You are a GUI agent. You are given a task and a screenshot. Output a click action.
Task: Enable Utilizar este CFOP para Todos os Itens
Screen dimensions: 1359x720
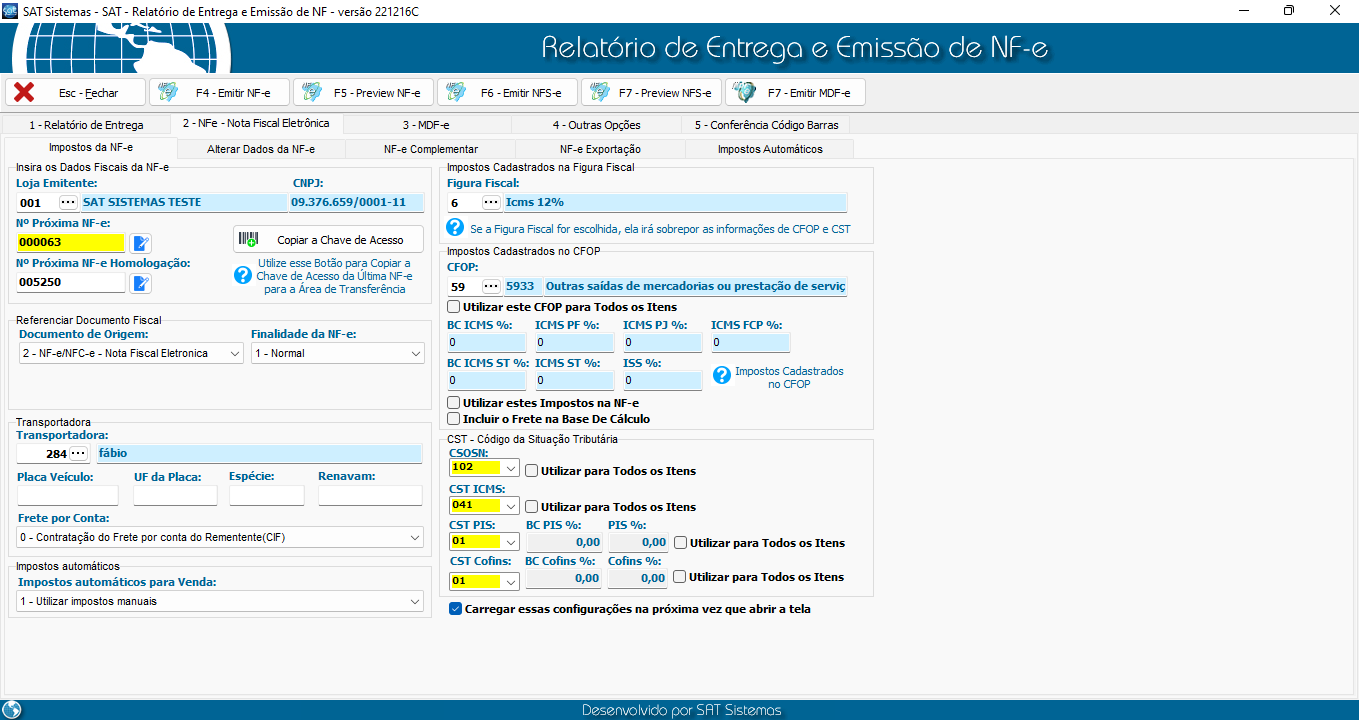click(x=455, y=307)
